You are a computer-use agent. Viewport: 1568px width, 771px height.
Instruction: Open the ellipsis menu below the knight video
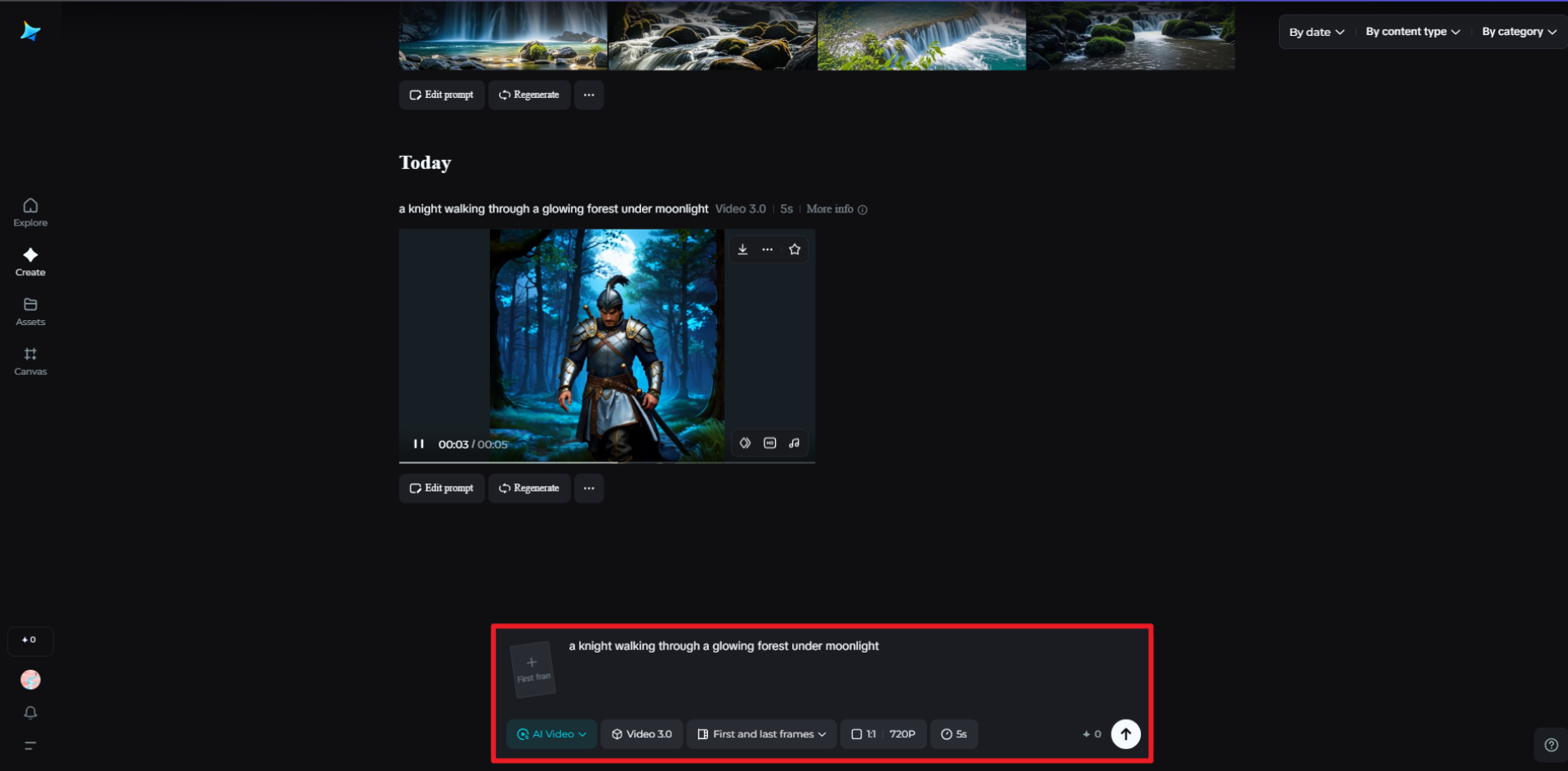(589, 488)
